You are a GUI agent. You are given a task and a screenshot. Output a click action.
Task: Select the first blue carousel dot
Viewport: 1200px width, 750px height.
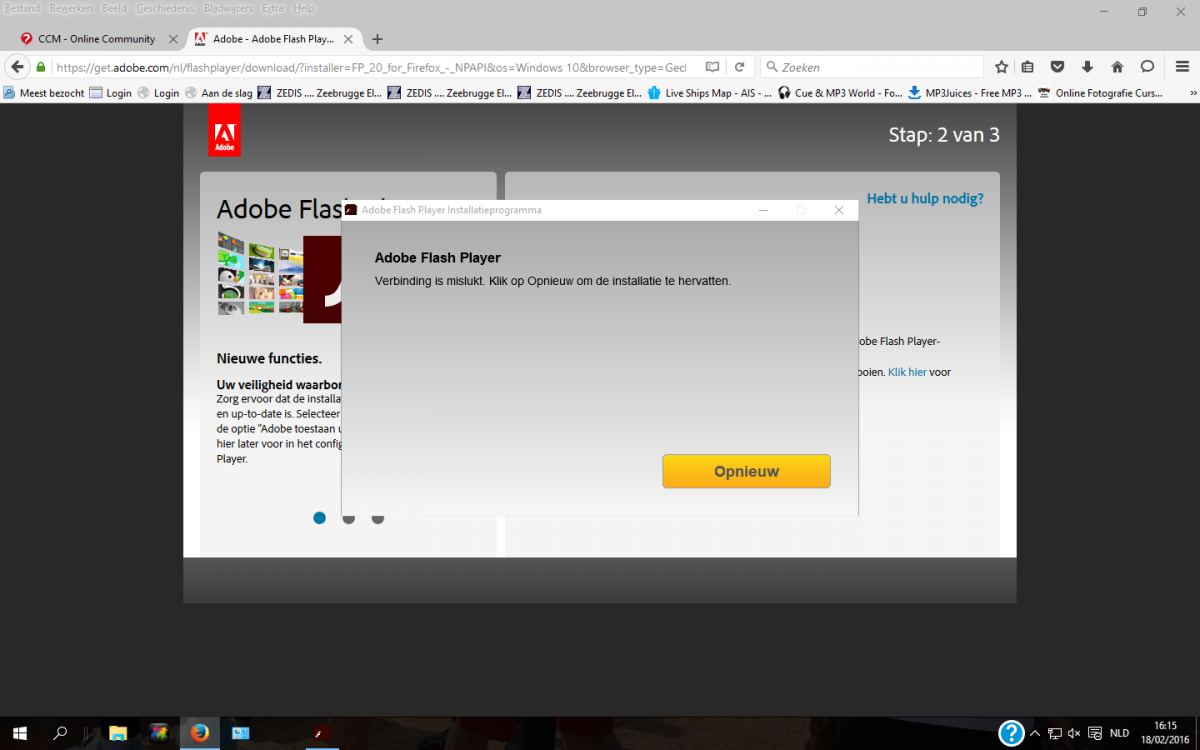point(320,517)
